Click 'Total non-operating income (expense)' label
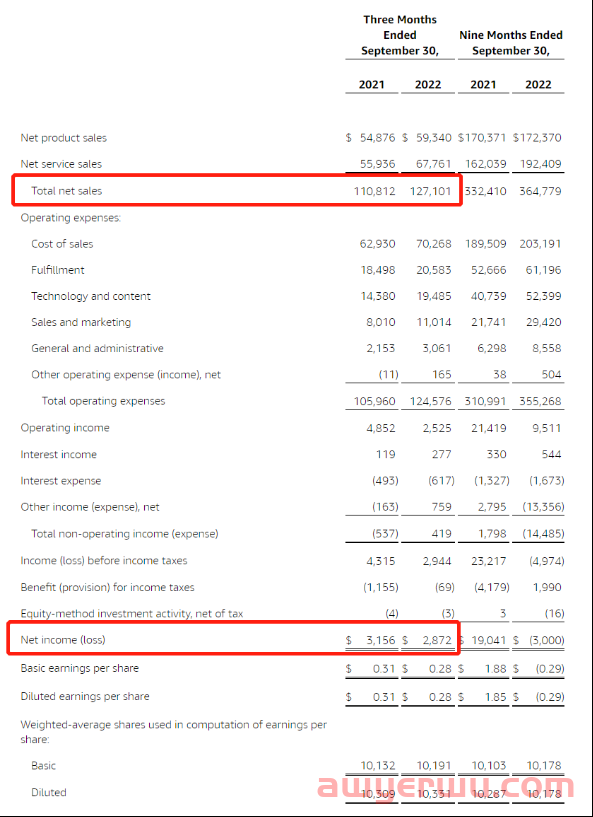The width and height of the screenshot is (593, 817). pos(125,534)
